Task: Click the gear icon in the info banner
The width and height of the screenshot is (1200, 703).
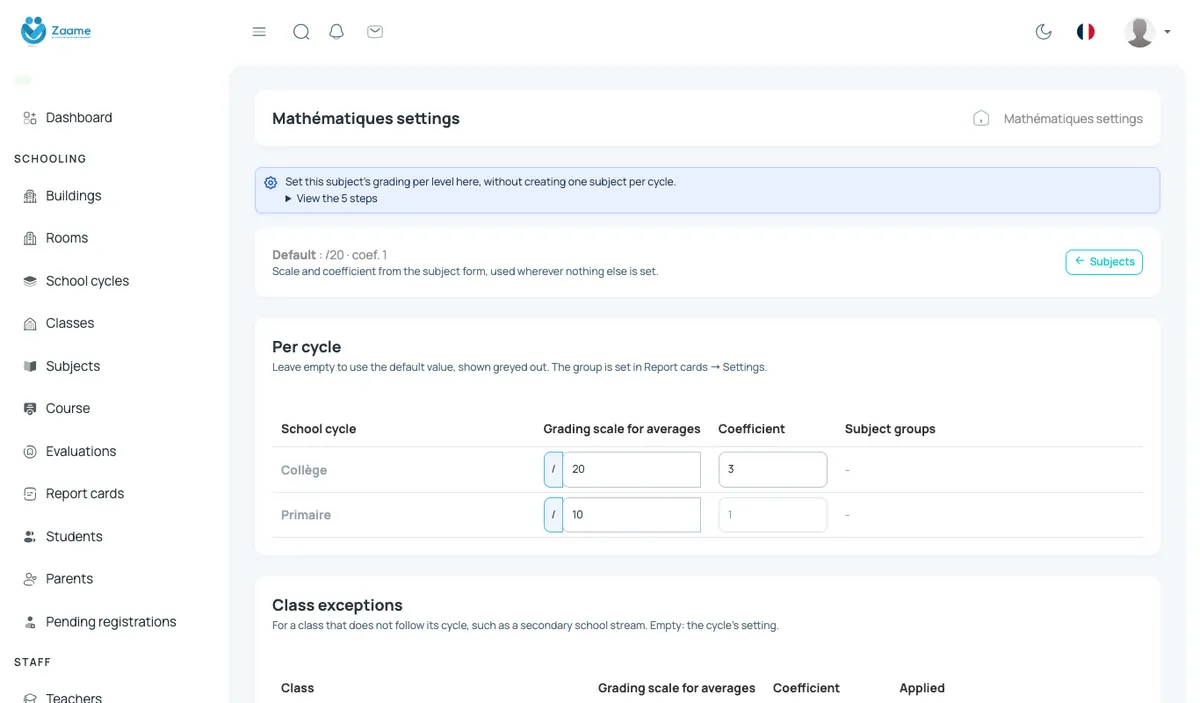Action: tap(271, 183)
